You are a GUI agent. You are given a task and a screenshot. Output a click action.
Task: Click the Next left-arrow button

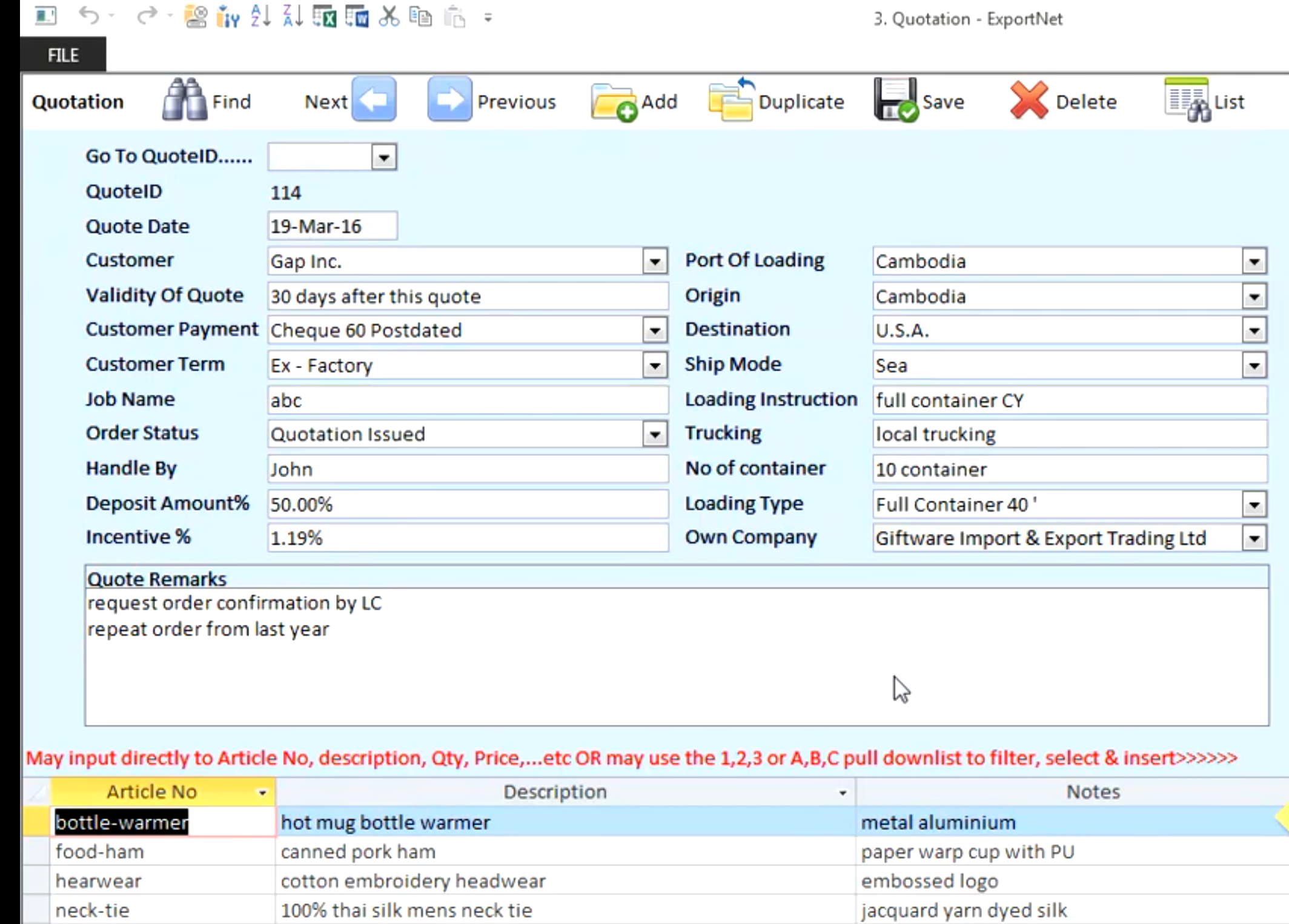click(374, 100)
